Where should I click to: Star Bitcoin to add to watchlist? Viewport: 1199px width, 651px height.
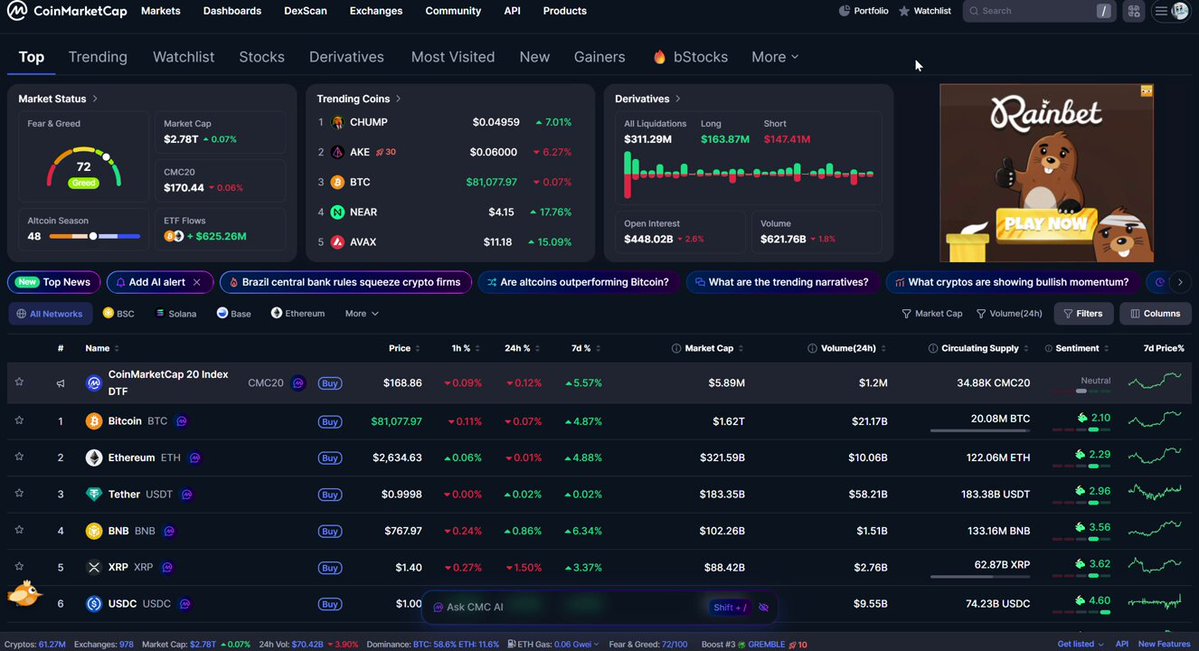(19, 421)
